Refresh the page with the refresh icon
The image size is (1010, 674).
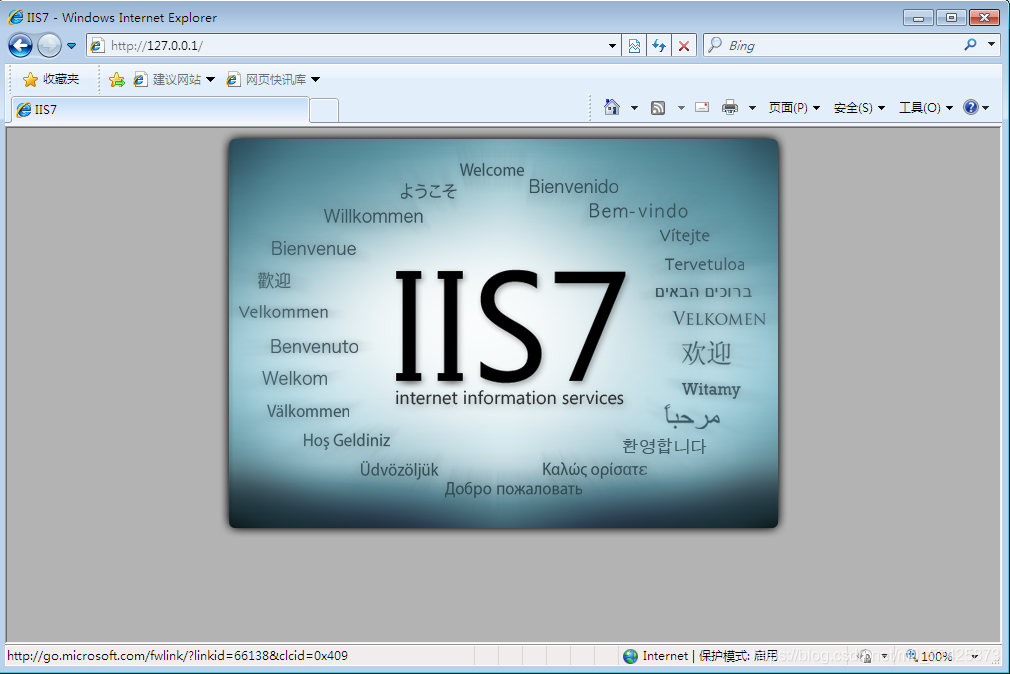click(658, 46)
